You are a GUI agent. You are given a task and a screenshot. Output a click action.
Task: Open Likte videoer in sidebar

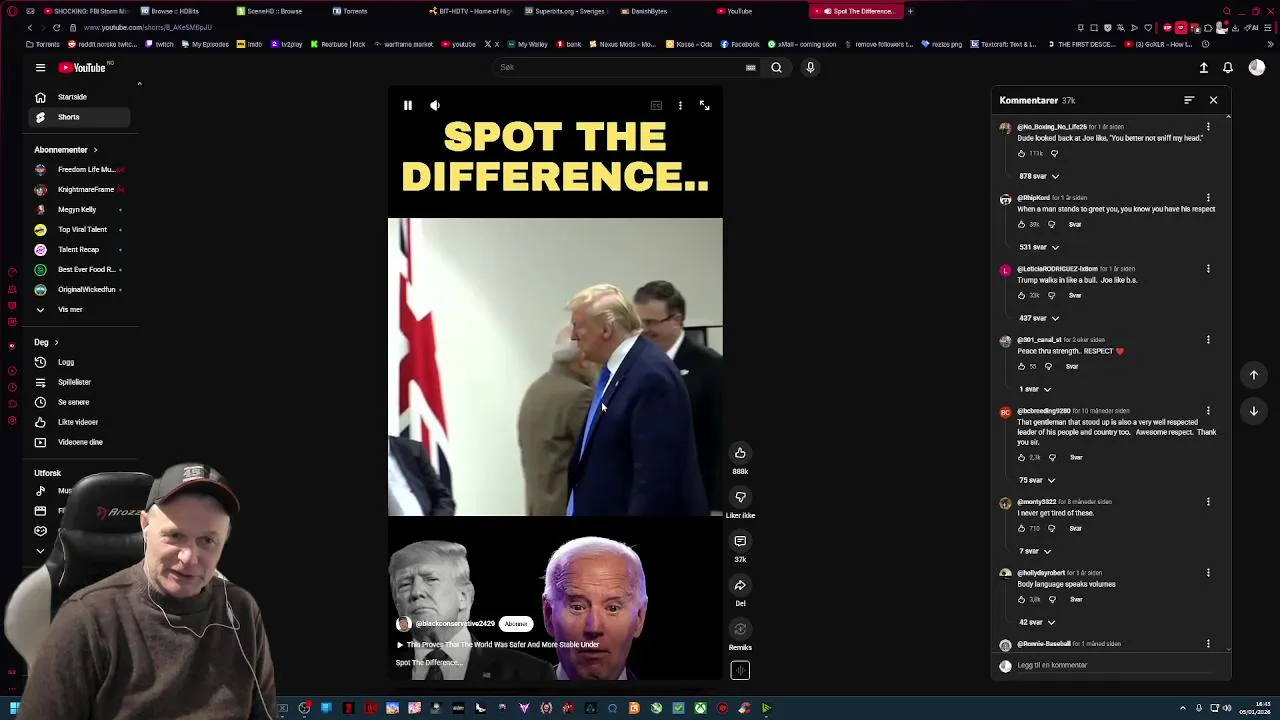(78, 422)
